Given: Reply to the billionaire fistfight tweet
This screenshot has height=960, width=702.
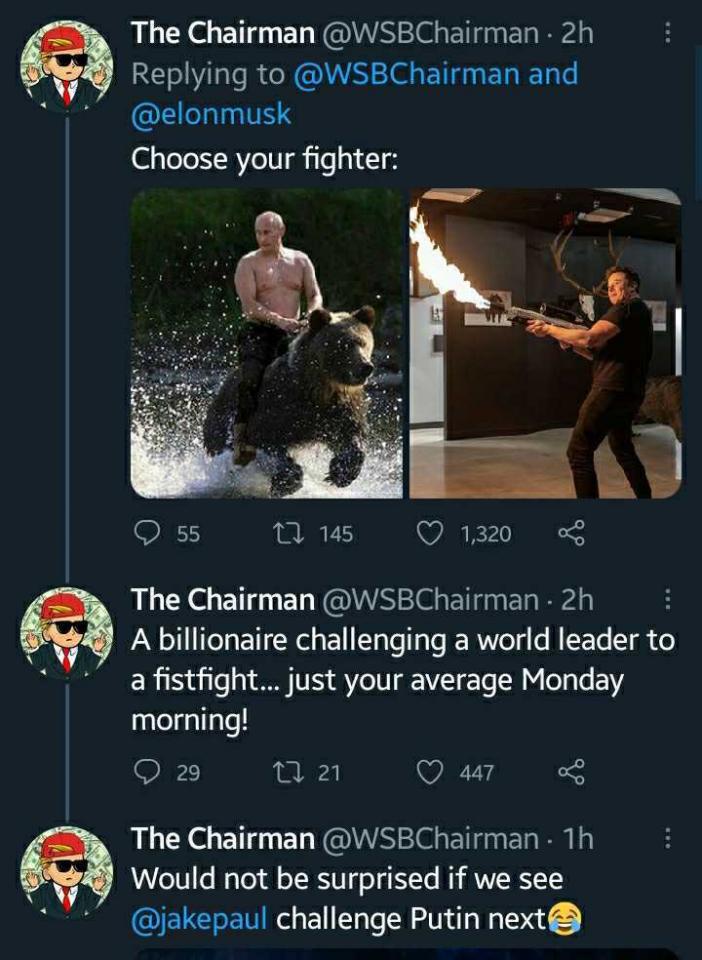Looking at the screenshot, I should tap(149, 771).
